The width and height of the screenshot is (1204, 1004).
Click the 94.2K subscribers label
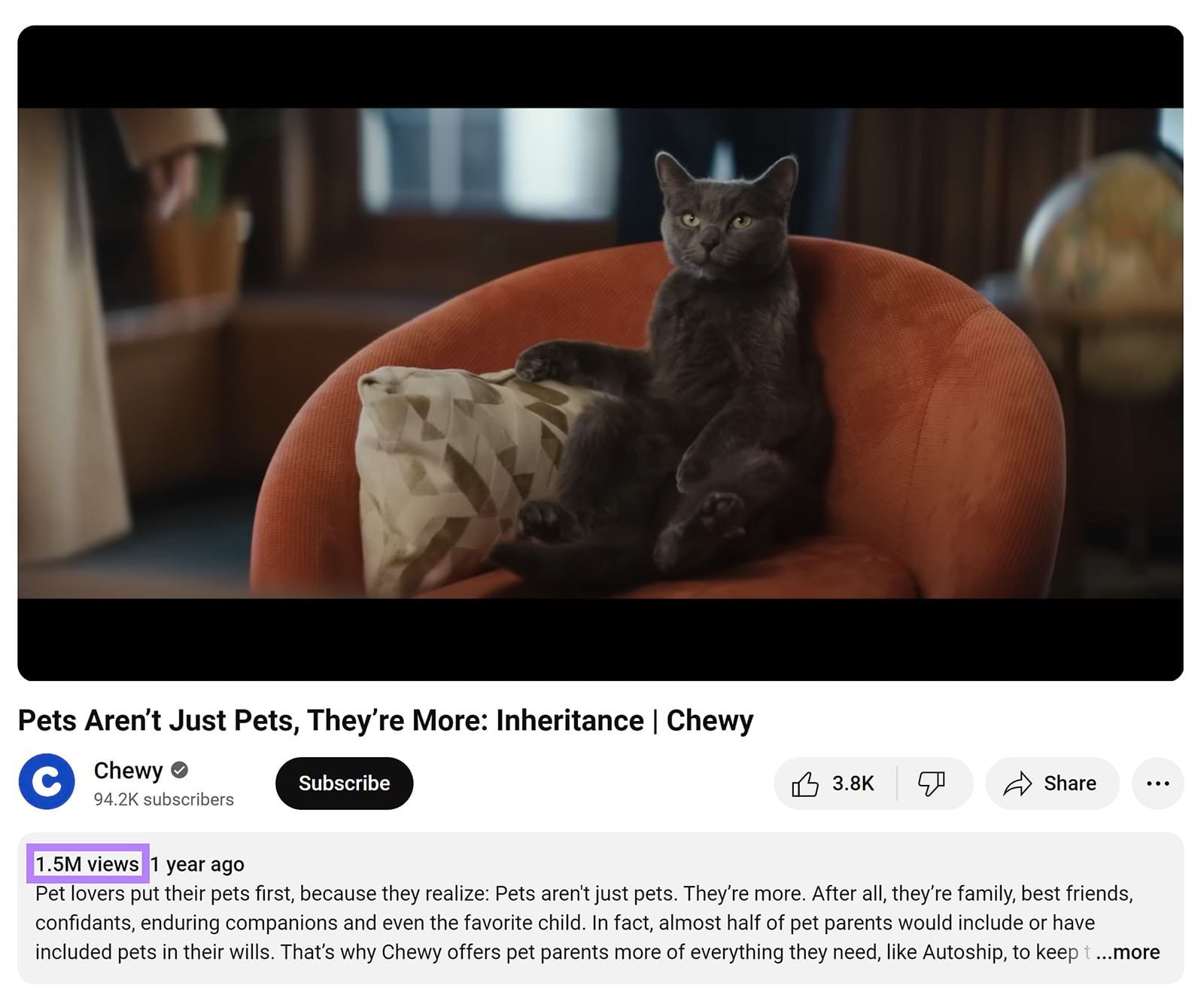[163, 799]
